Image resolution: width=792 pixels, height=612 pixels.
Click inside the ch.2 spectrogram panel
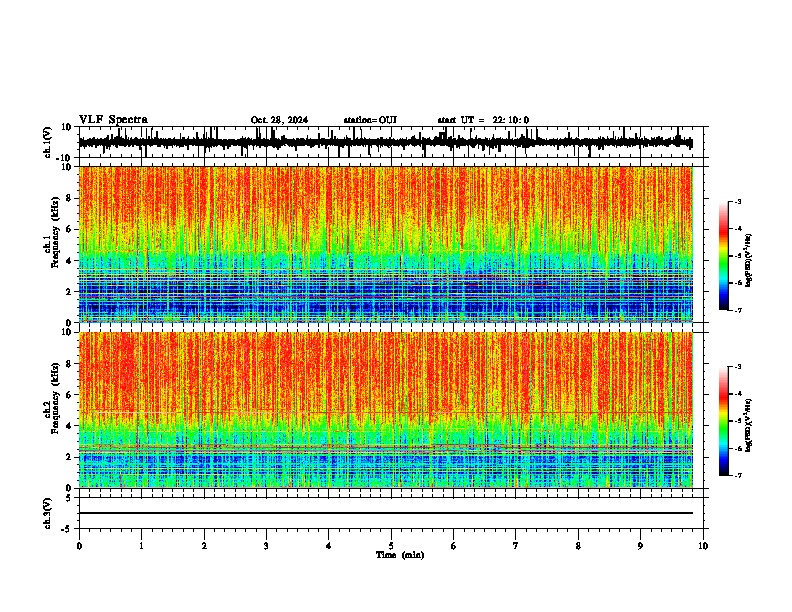(385, 410)
